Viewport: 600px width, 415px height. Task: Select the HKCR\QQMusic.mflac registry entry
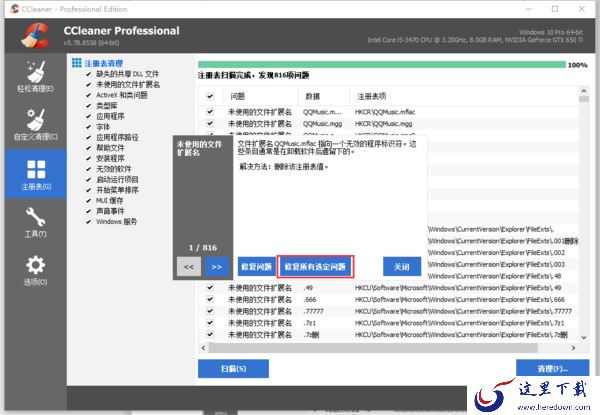(385, 112)
